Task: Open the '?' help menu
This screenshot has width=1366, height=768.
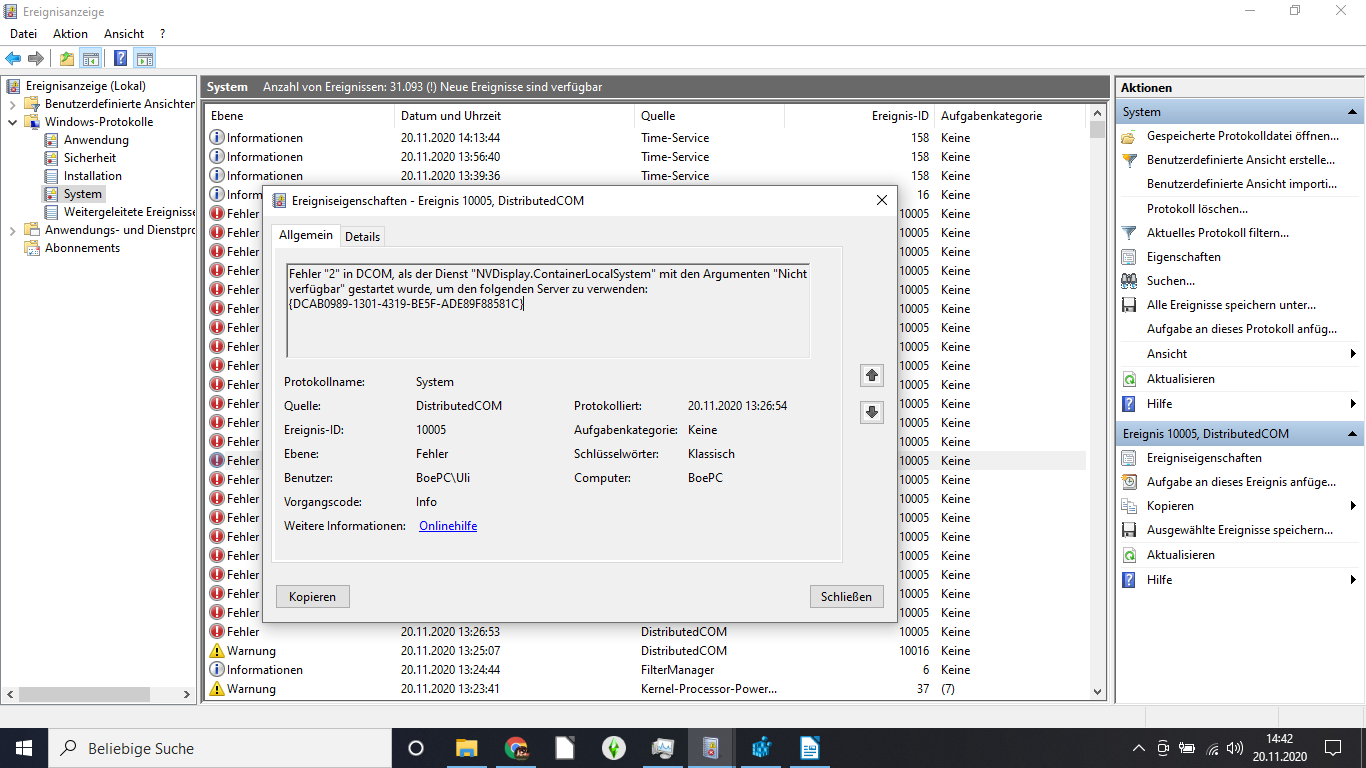Action: [162, 34]
